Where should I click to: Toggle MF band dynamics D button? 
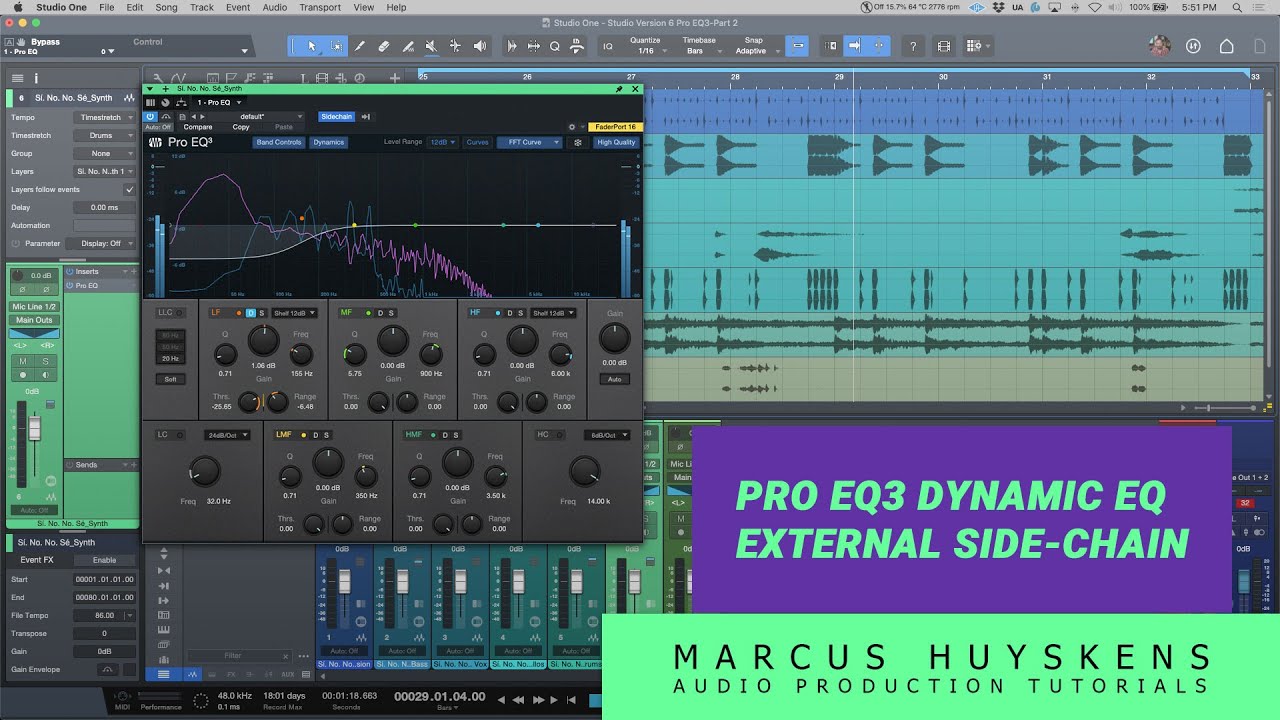380,313
